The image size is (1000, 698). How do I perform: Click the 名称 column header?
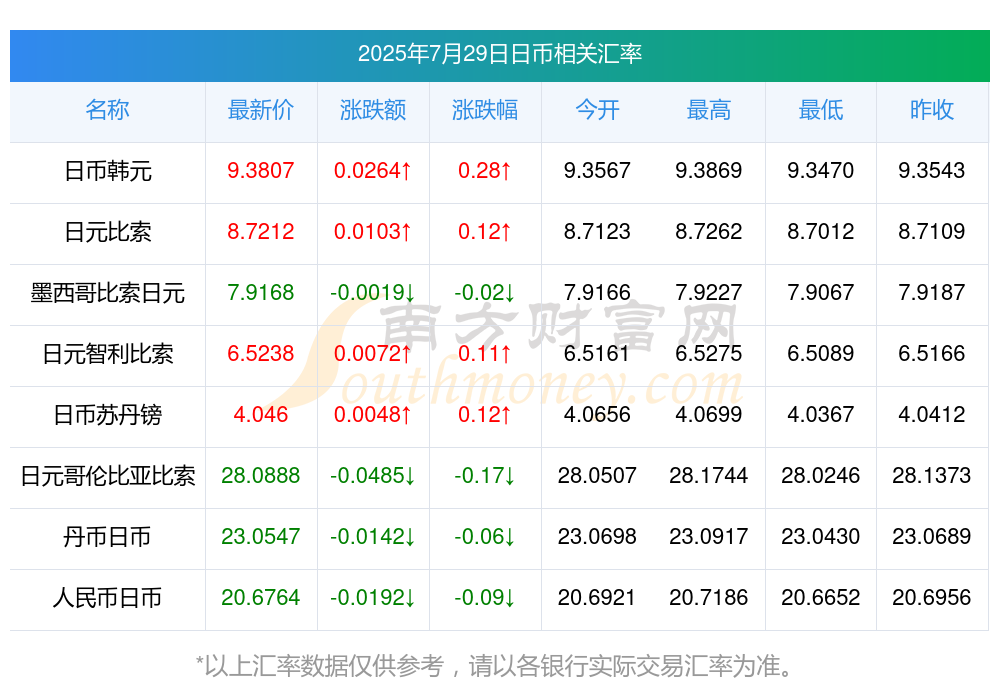click(x=107, y=110)
